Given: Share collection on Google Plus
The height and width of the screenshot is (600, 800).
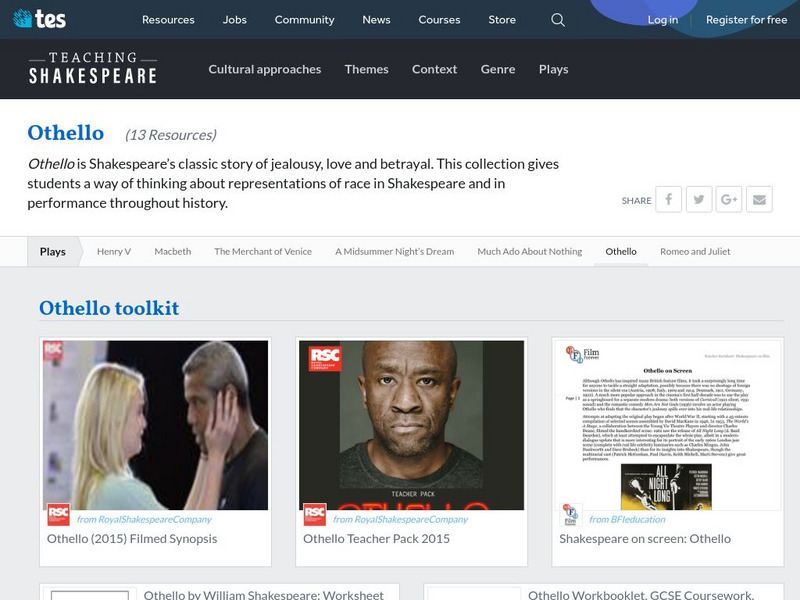Looking at the screenshot, I should coord(729,199).
